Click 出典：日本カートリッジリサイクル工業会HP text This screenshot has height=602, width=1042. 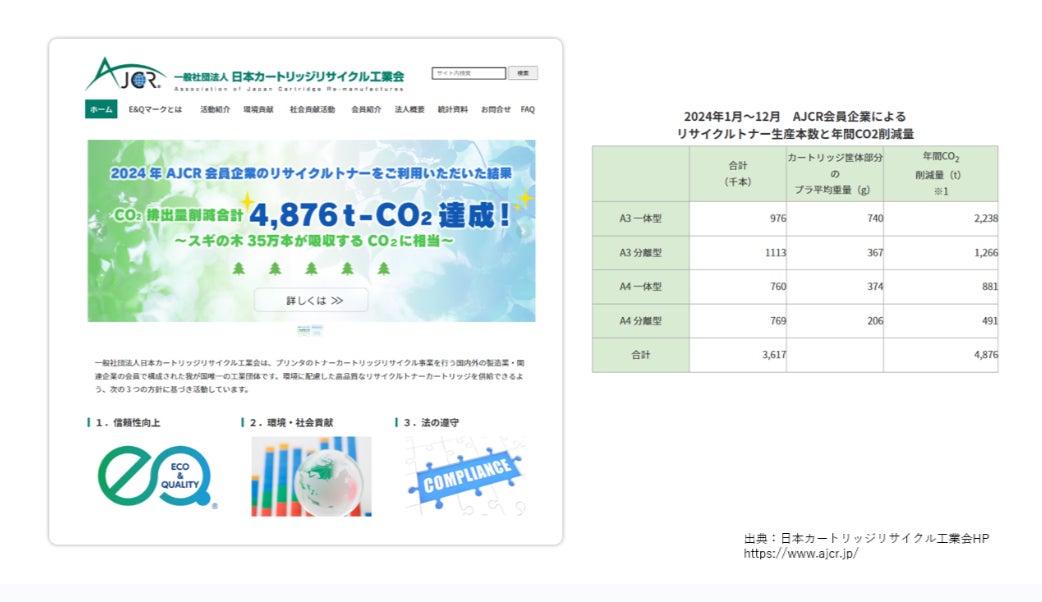pos(867,538)
